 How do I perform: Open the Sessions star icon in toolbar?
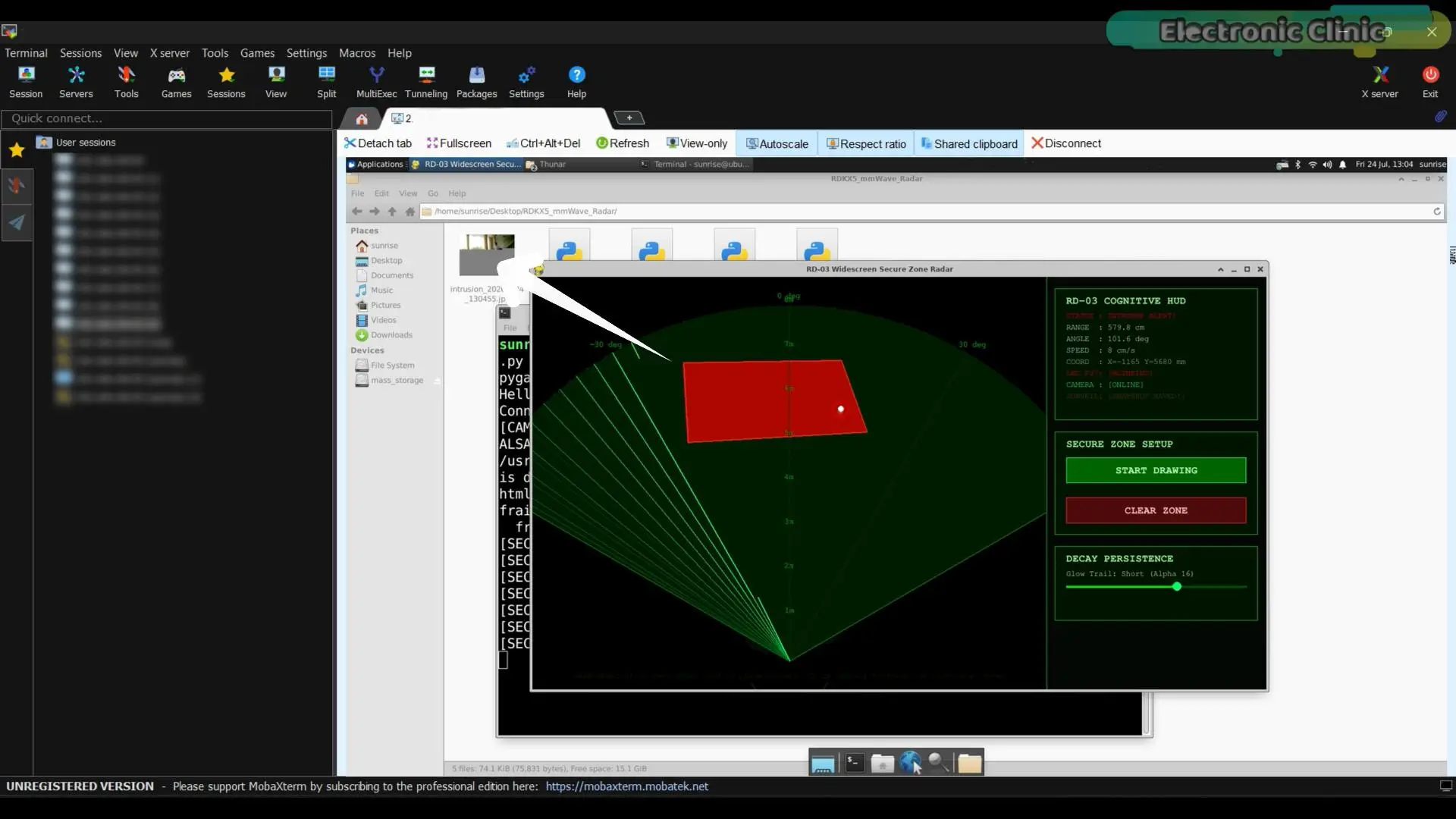pos(226,82)
